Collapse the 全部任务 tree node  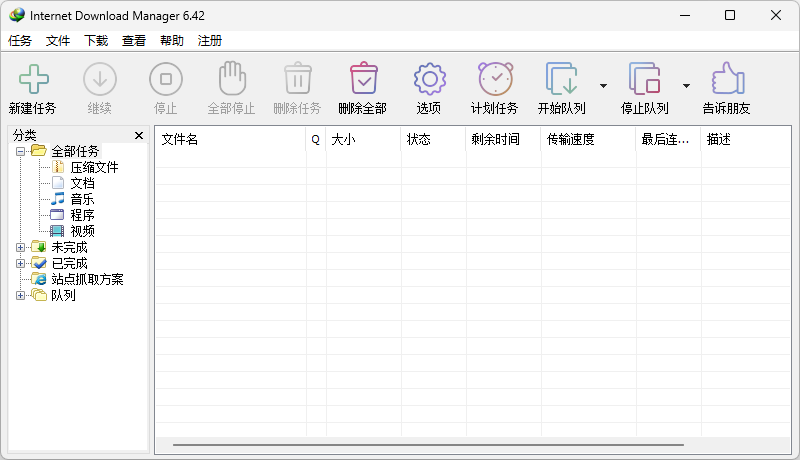pyautogui.click(x=20, y=151)
